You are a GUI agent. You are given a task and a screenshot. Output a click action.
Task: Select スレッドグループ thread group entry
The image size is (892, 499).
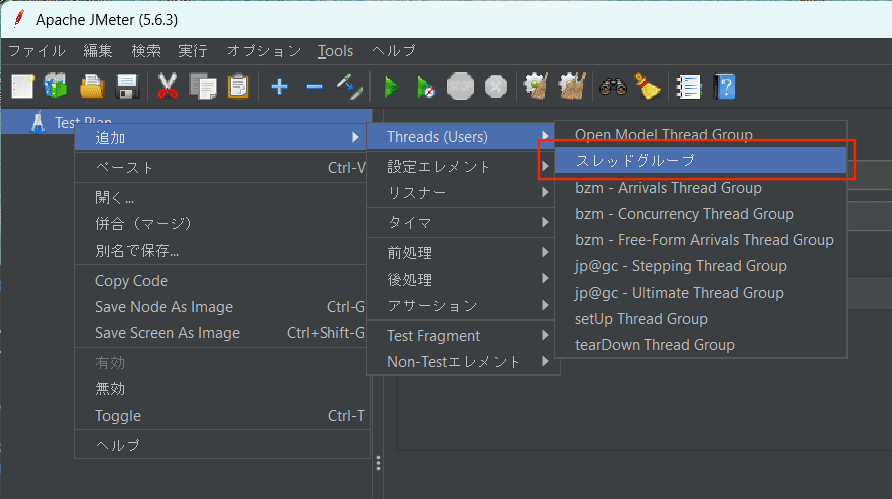click(x=701, y=160)
